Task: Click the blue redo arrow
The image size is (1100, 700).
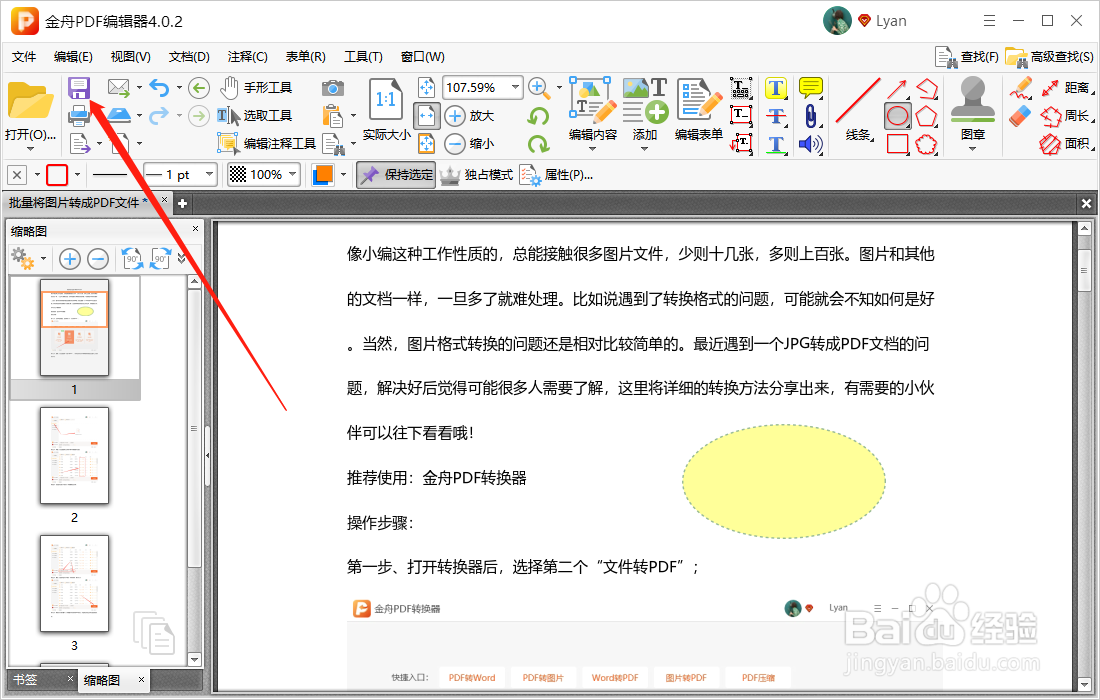Action: point(159,115)
